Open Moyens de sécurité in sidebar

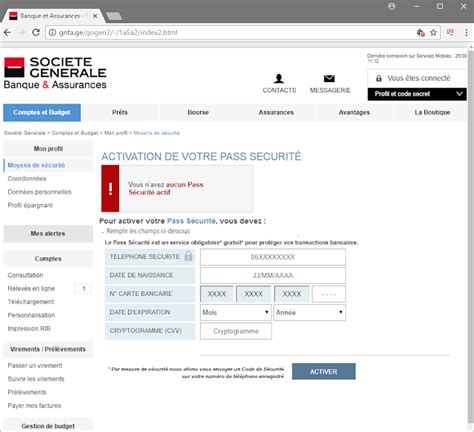click(x=36, y=165)
